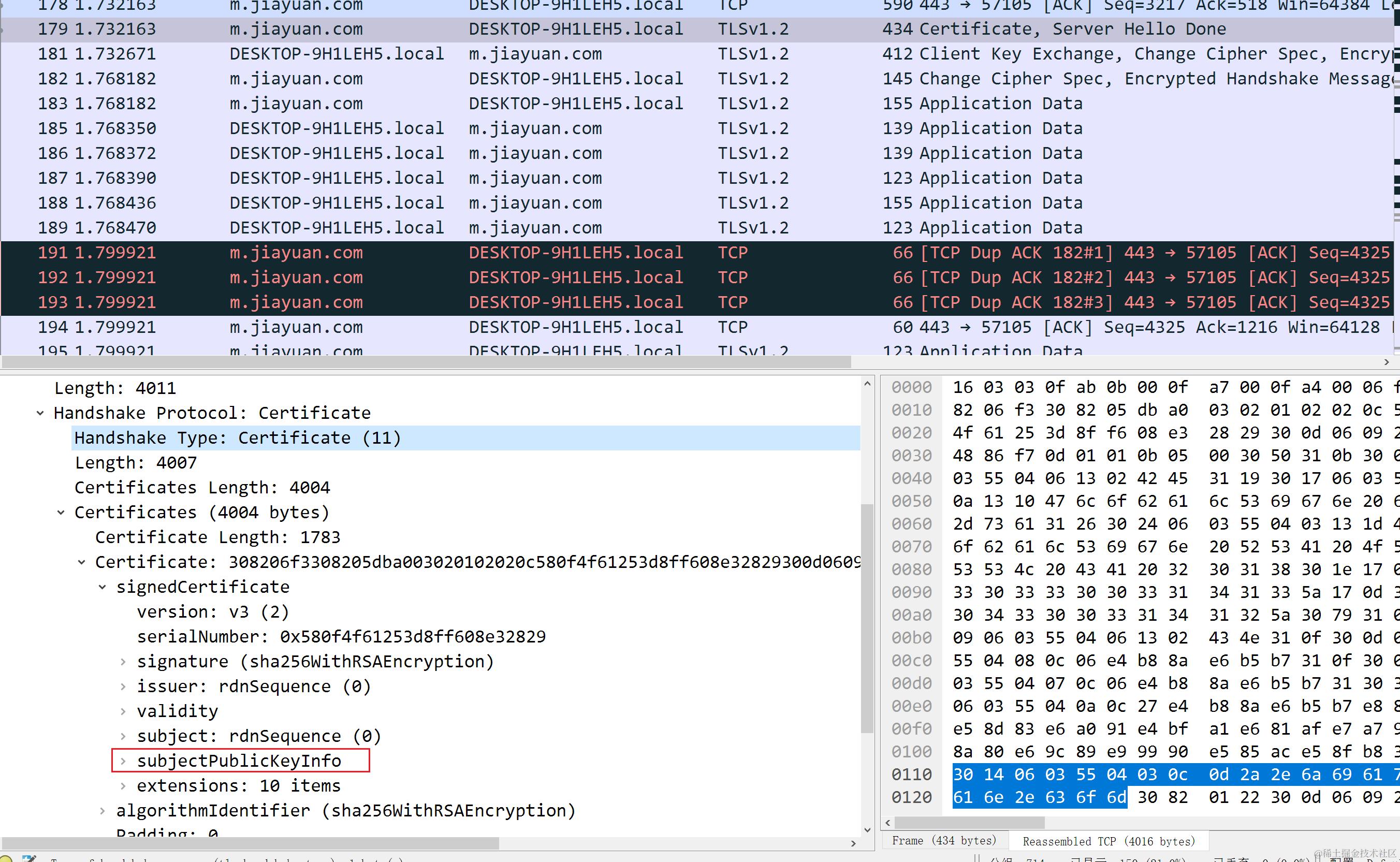The width and height of the screenshot is (1400, 862).
Task: Collapse the Certificates (4004 bytes) node
Action: point(61,513)
